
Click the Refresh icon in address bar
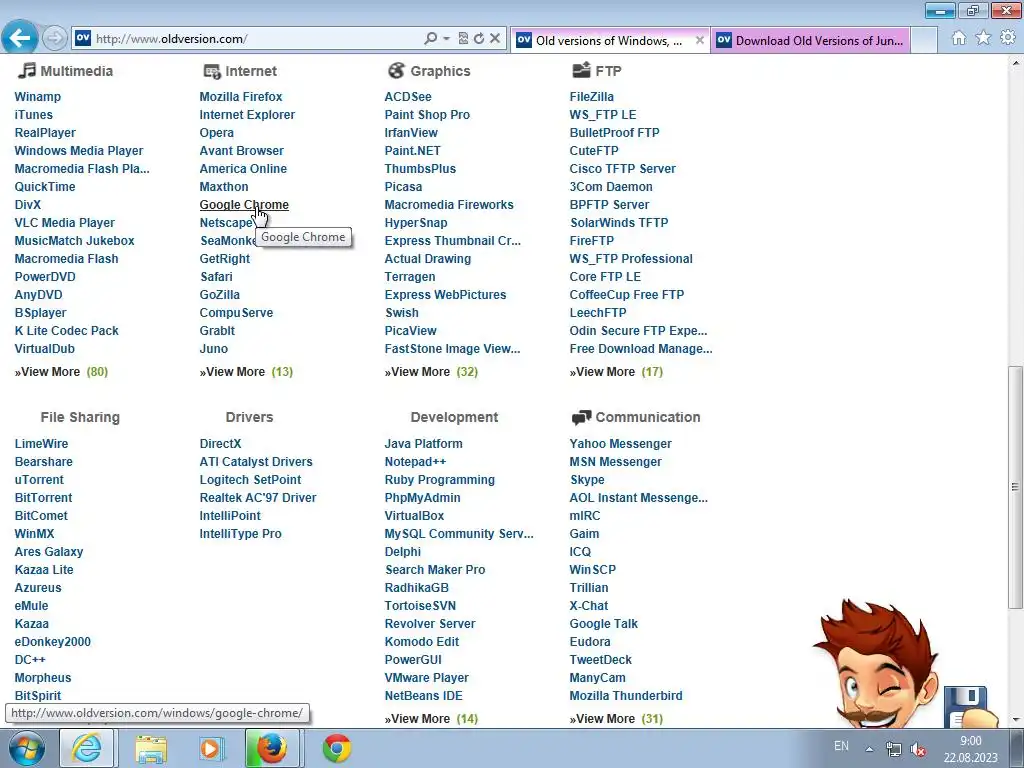pyautogui.click(x=479, y=39)
